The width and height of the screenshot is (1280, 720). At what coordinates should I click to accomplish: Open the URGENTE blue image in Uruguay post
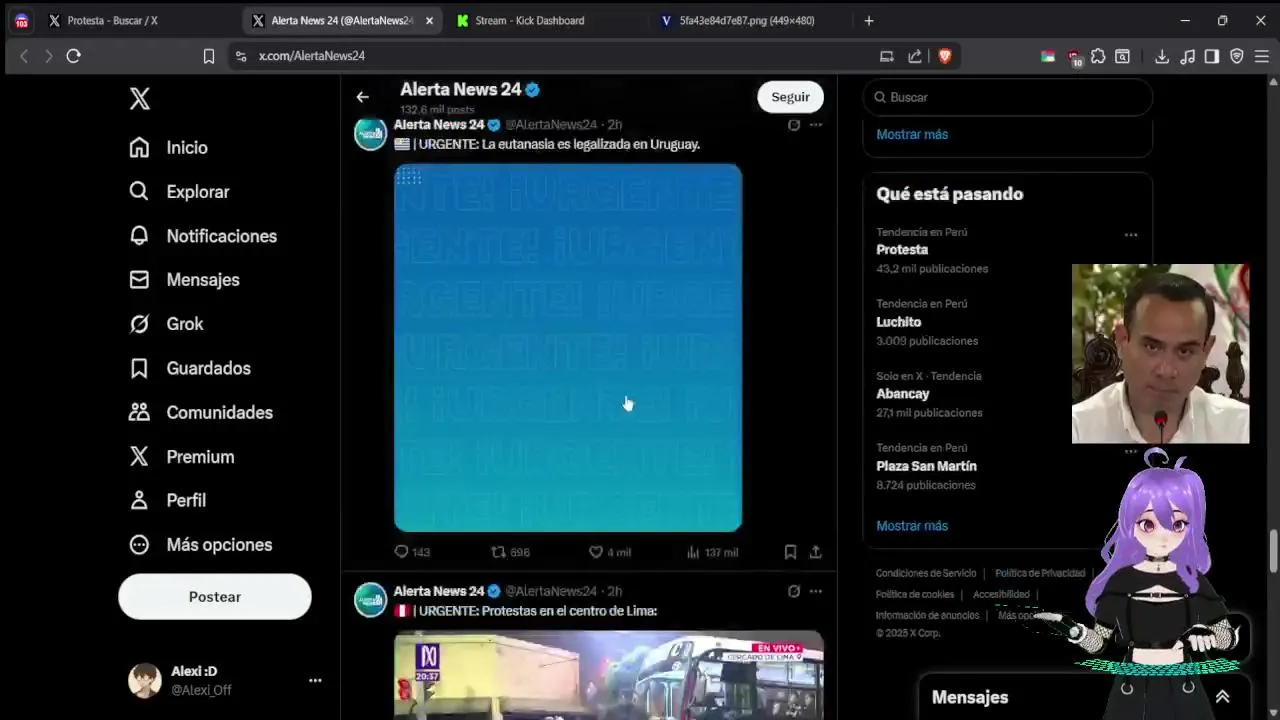coord(568,348)
